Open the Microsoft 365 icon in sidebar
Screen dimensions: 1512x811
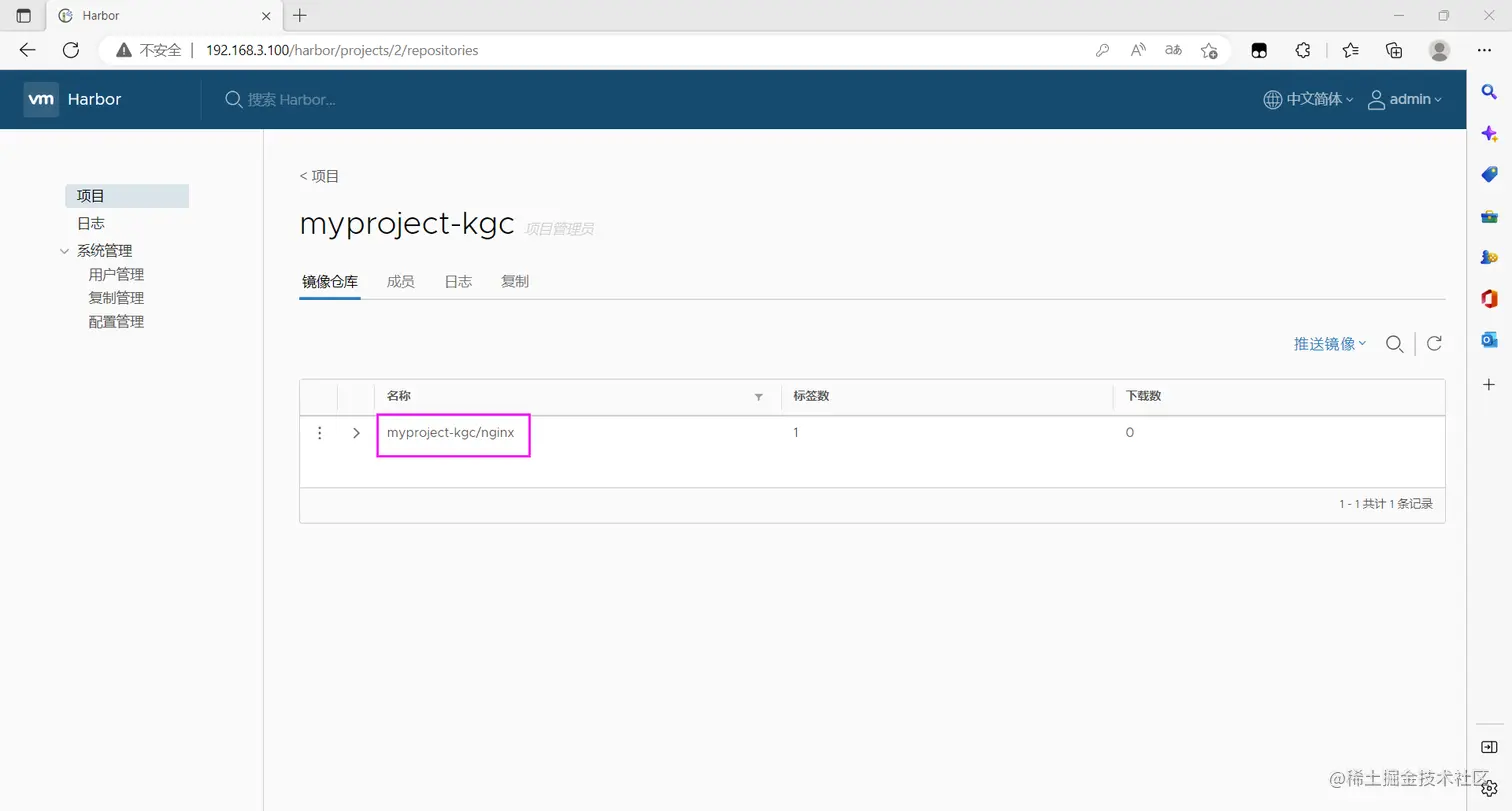pyautogui.click(x=1489, y=299)
